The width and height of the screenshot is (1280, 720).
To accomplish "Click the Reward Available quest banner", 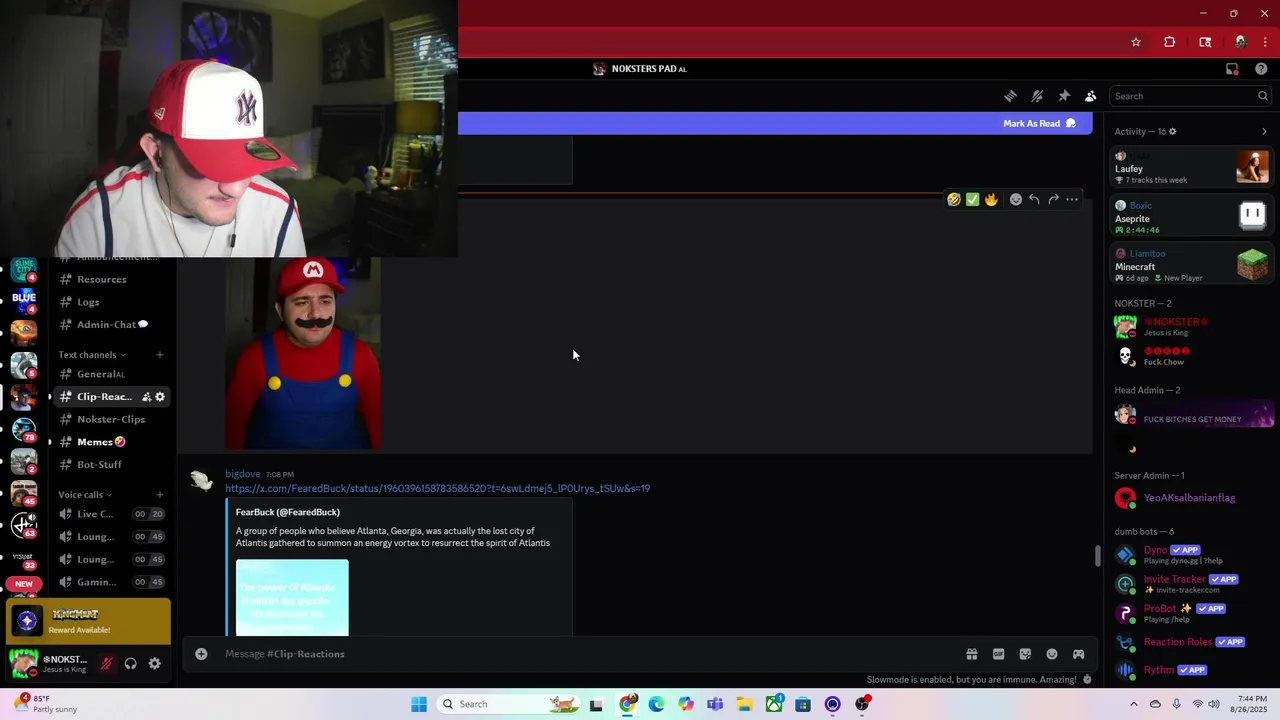I will 88,622.
